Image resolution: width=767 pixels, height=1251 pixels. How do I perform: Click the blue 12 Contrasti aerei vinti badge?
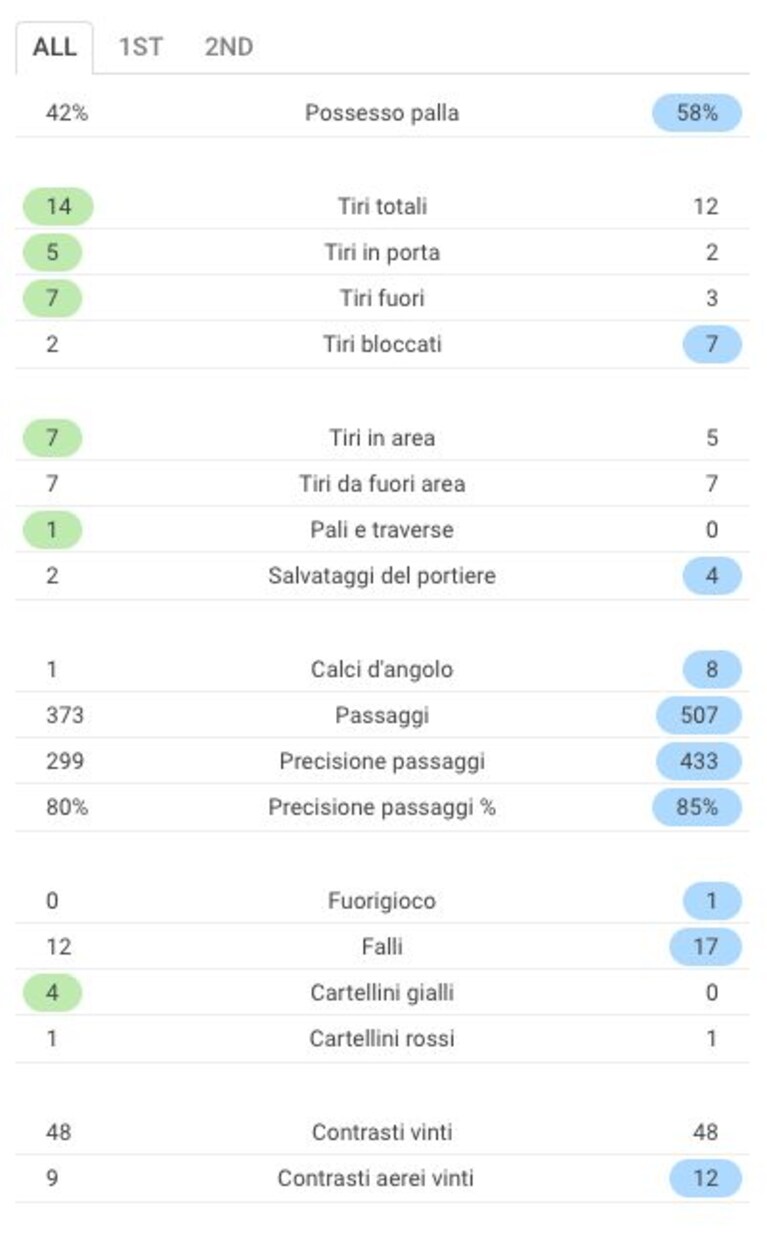pos(706,1178)
